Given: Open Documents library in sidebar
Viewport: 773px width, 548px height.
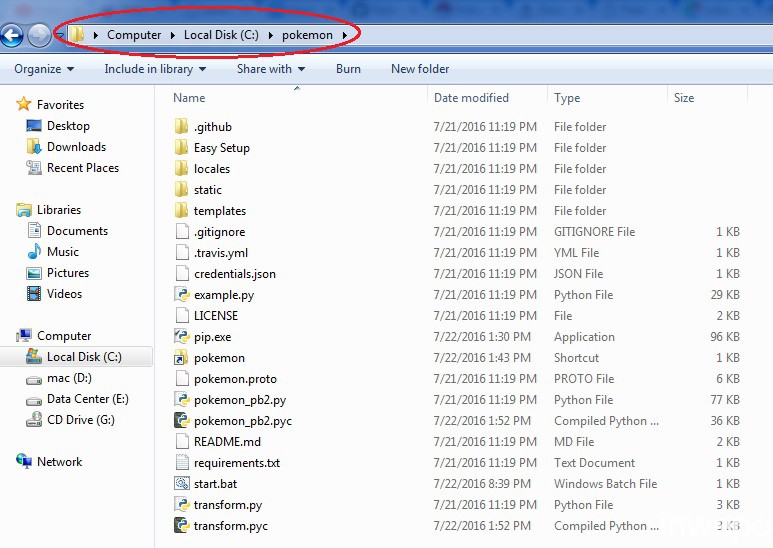Looking at the screenshot, I should [77, 231].
